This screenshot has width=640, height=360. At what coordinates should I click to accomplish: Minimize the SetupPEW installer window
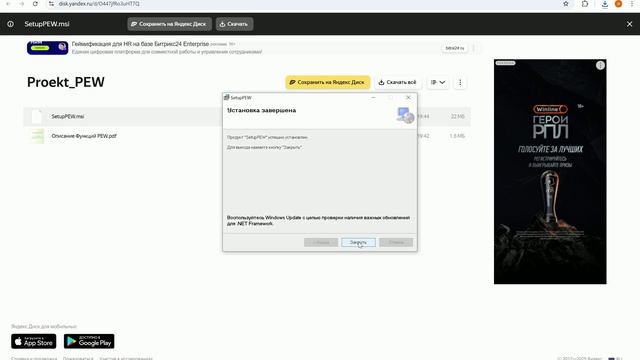coord(373,98)
